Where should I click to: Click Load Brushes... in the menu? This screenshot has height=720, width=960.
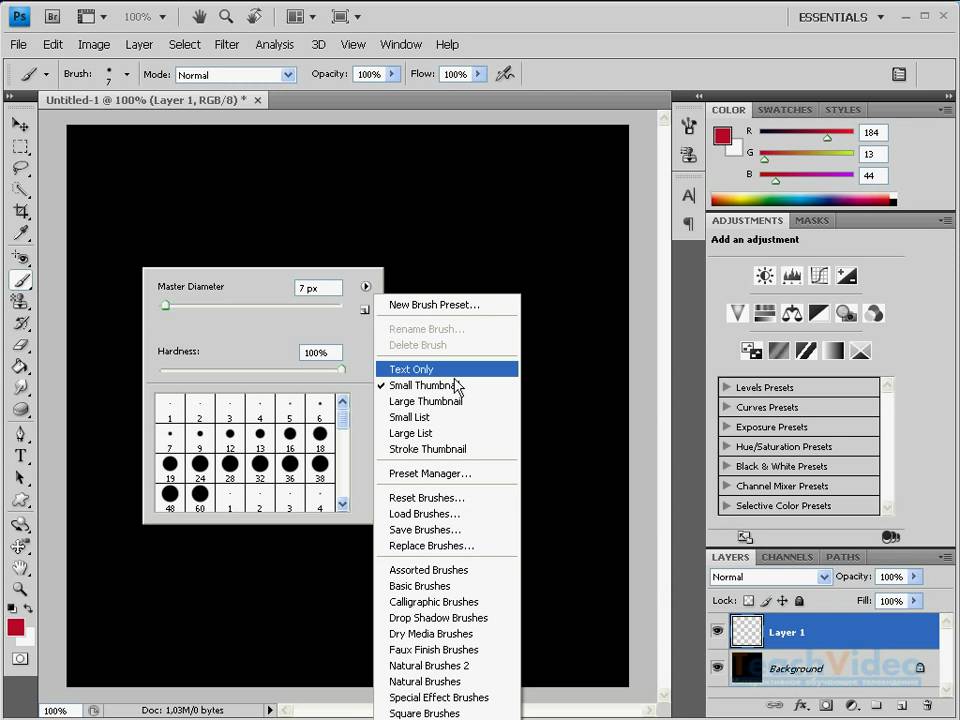[424, 514]
